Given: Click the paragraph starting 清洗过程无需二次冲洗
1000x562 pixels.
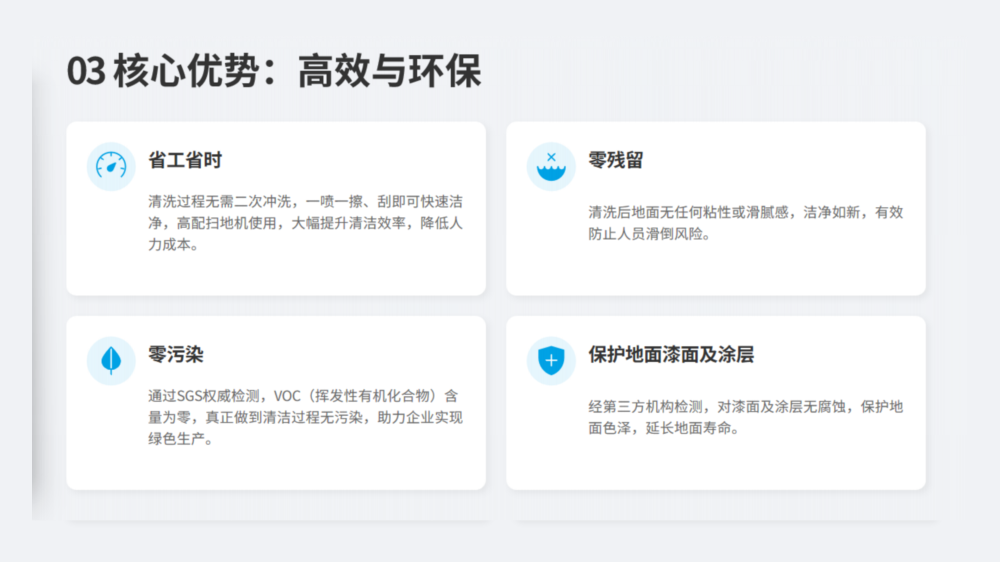Looking at the screenshot, I should [x=305, y=223].
